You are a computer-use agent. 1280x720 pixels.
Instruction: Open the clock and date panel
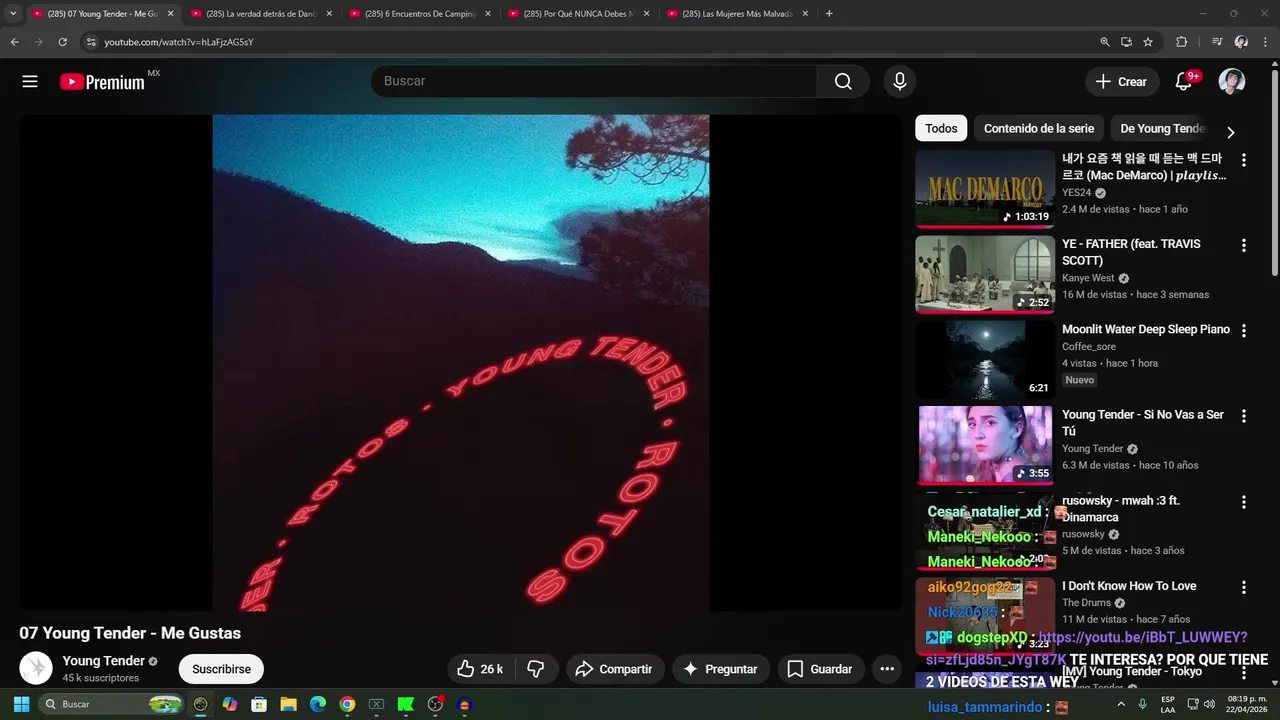point(1247,704)
